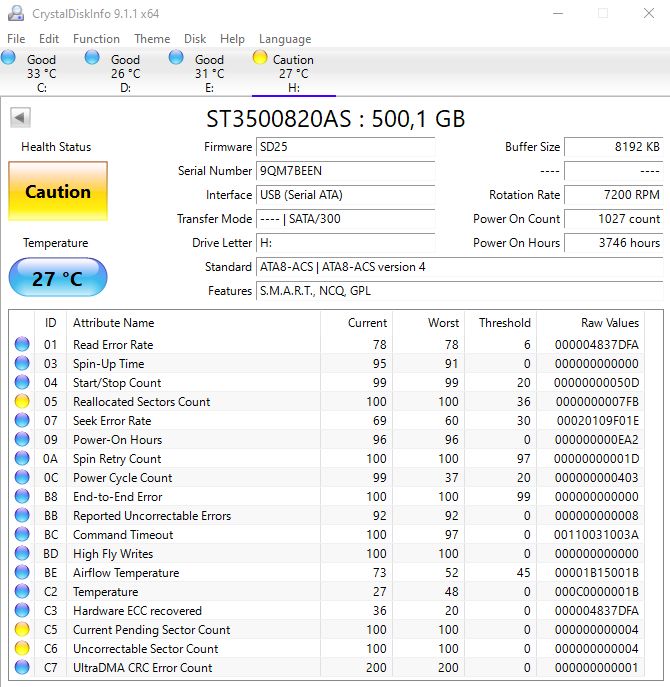Viewport: 670px width, 687px height.
Task: Click the status orb for Power Cycle Count
Action: tap(22, 478)
